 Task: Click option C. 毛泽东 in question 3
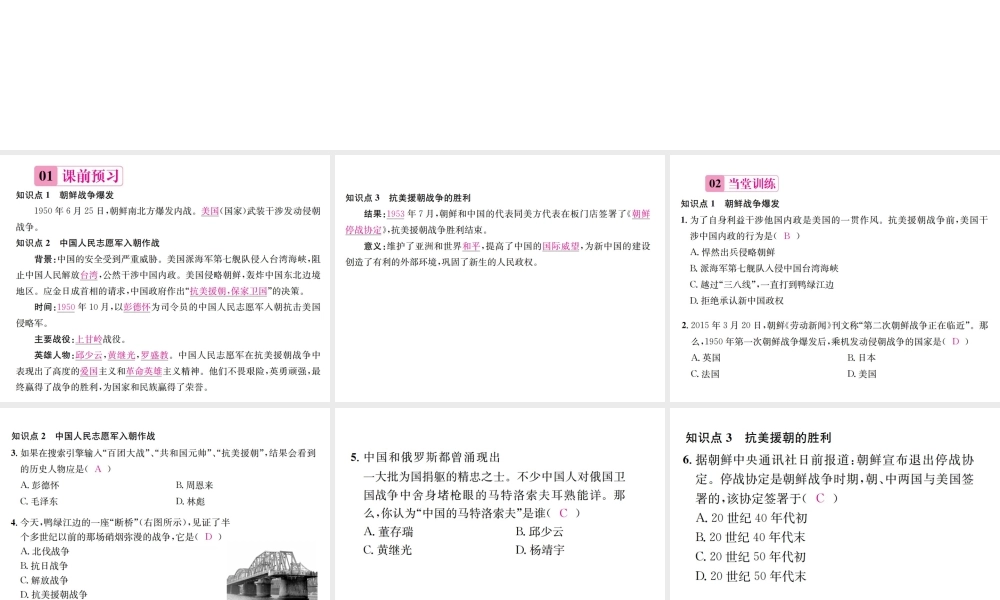point(39,502)
